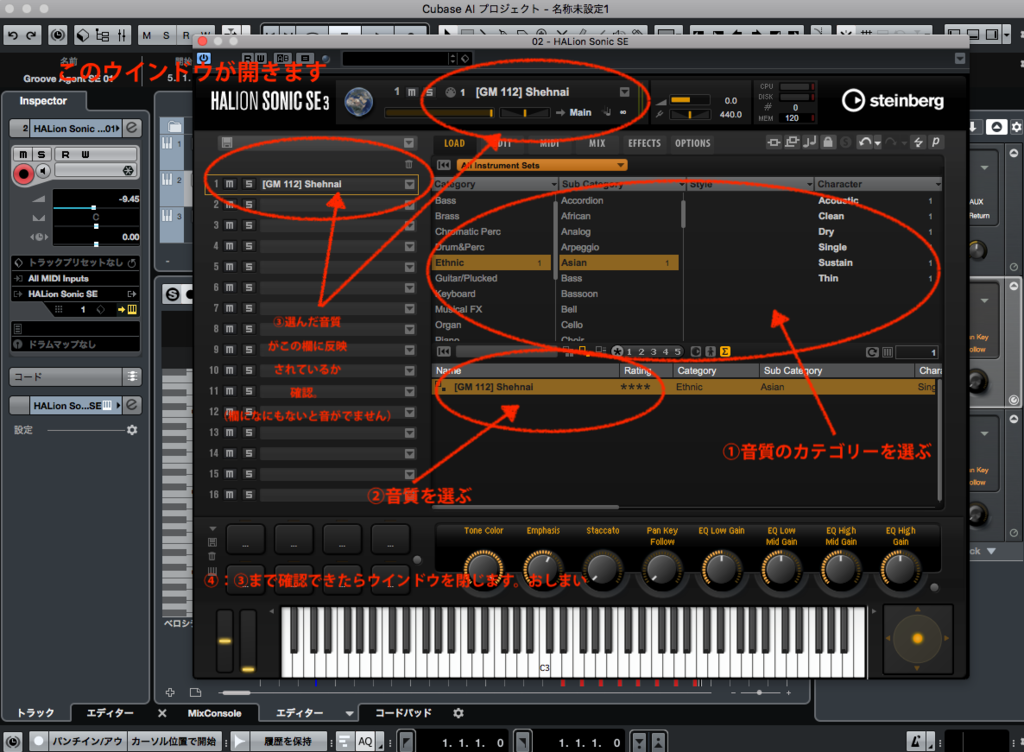The image size is (1024, 752).
Task: Open Inspector tab
Action: 43,101
